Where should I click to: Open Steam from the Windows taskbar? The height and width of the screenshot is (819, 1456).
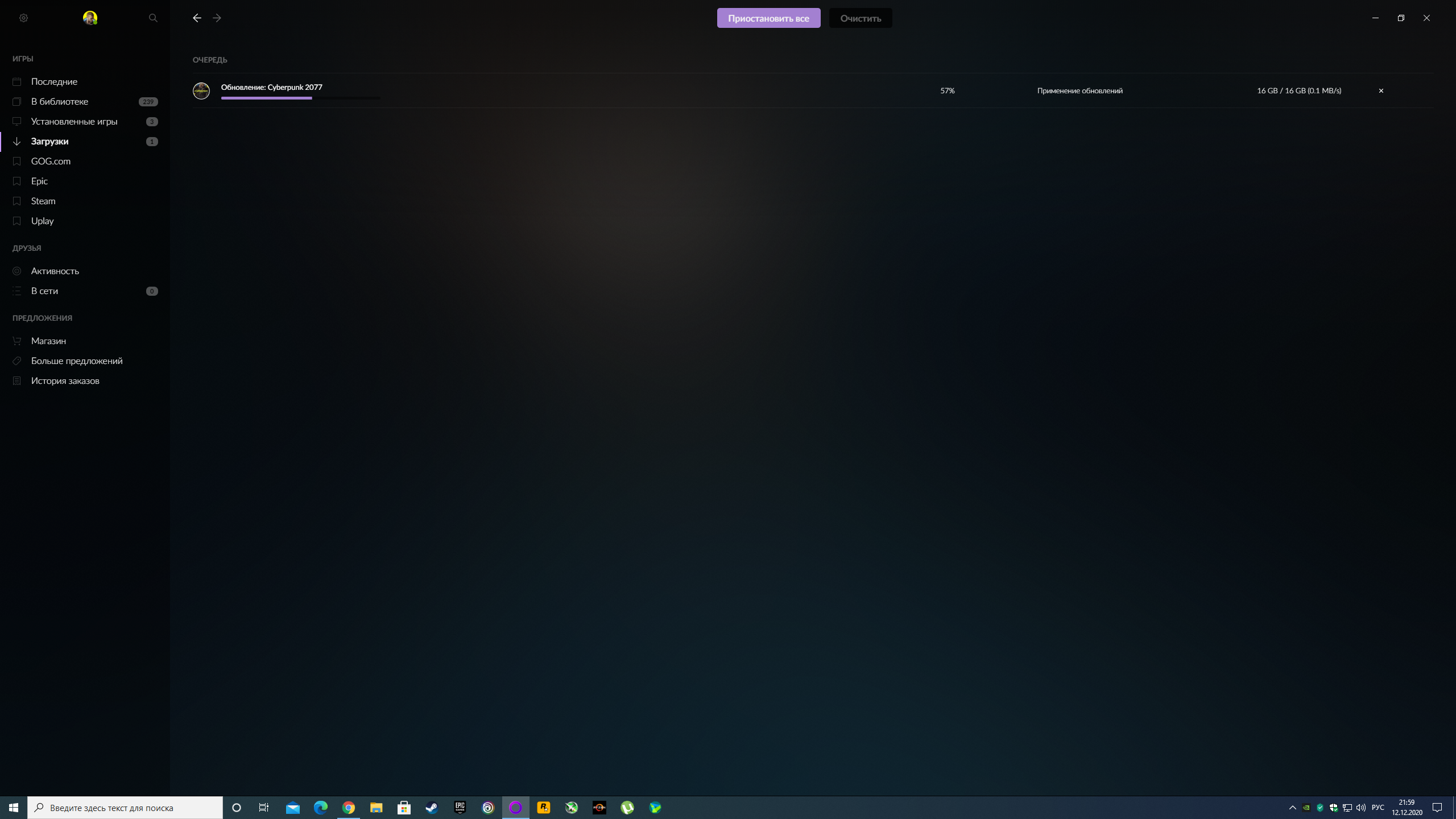[432, 808]
